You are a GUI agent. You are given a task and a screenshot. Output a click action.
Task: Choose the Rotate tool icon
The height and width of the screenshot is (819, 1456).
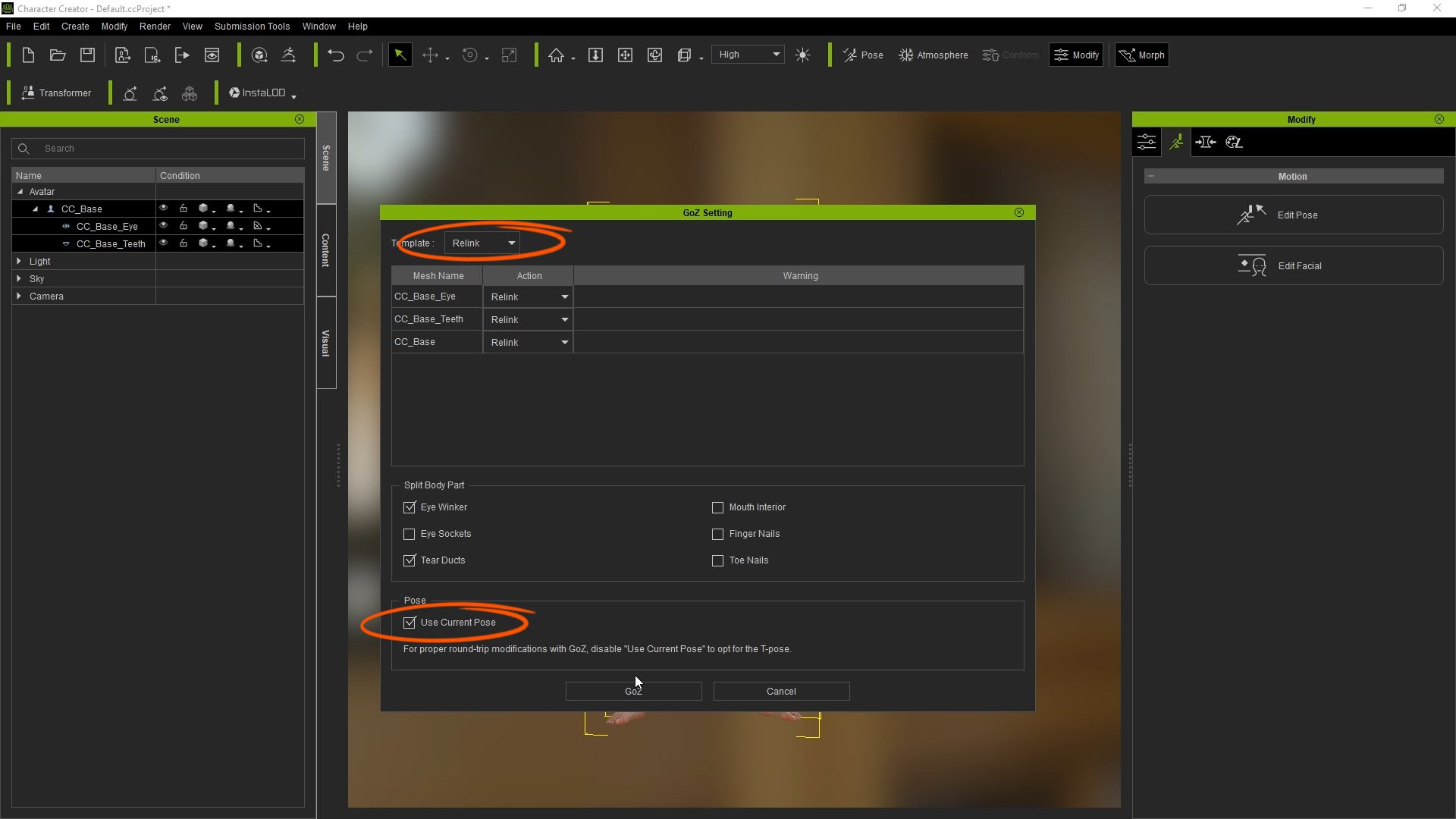tap(470, 55)
